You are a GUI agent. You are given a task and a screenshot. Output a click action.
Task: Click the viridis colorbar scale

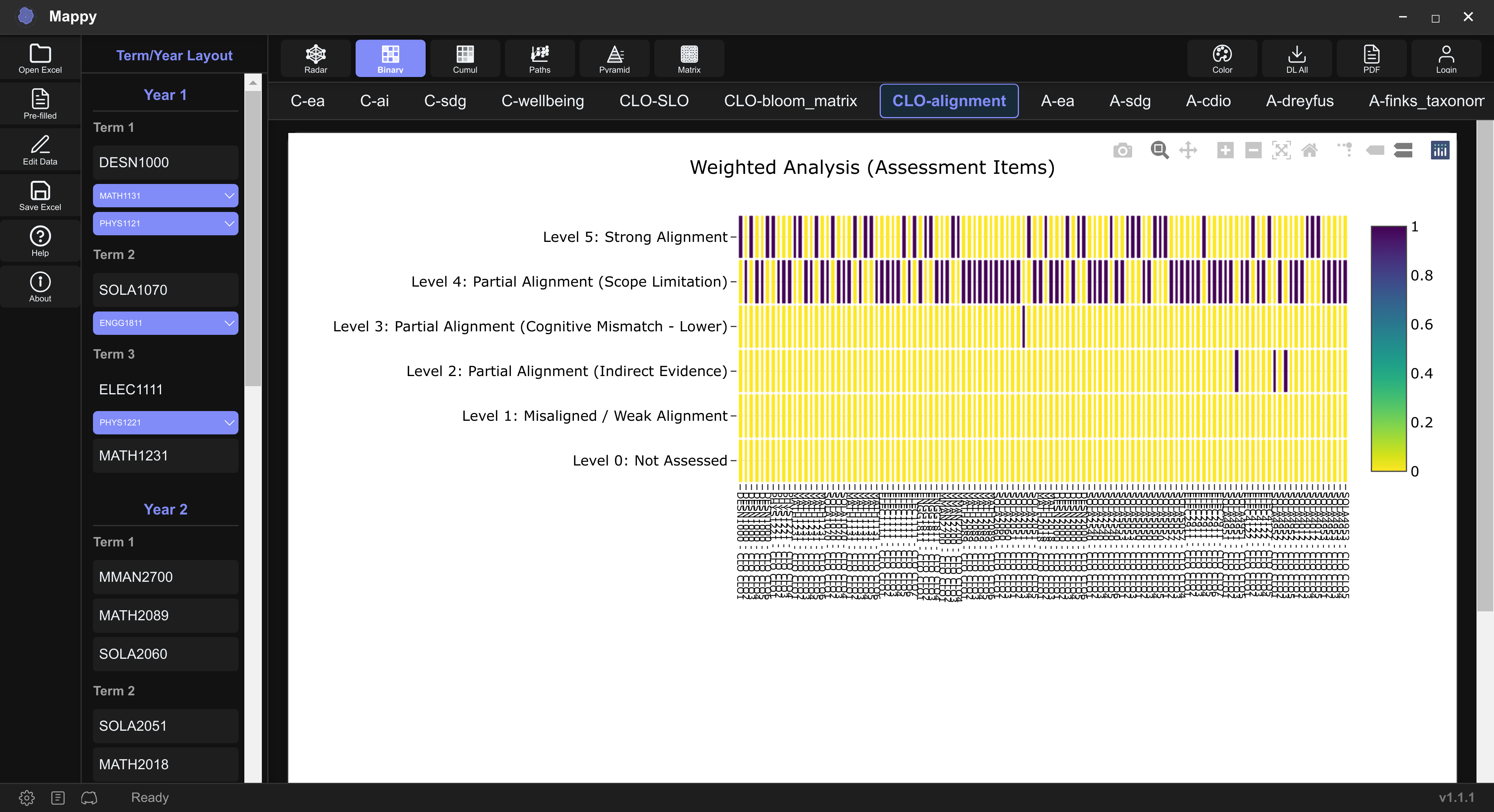click(x=1389, y=348)
